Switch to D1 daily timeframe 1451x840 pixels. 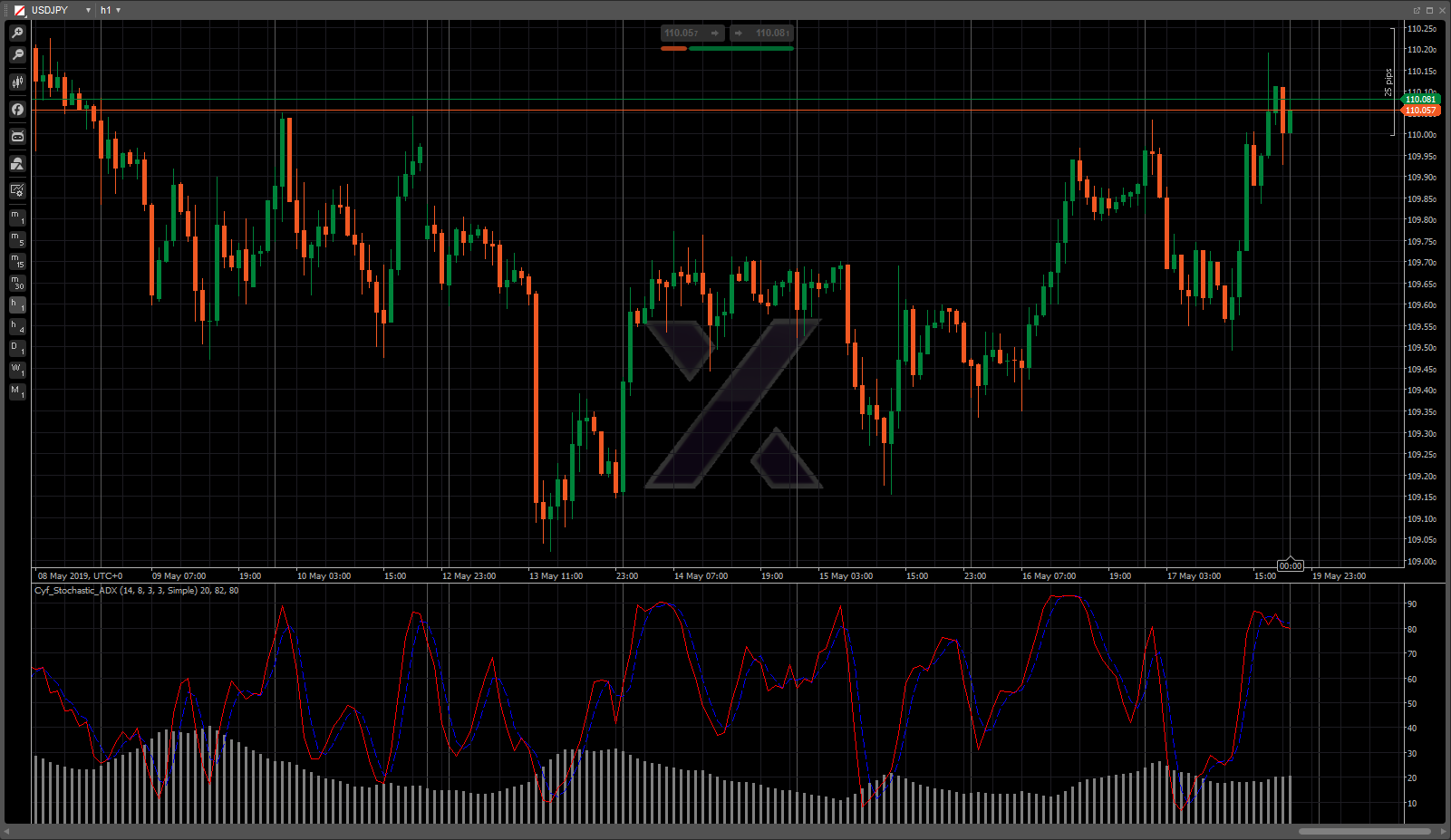pyautogui.click(x=17, y=348)
